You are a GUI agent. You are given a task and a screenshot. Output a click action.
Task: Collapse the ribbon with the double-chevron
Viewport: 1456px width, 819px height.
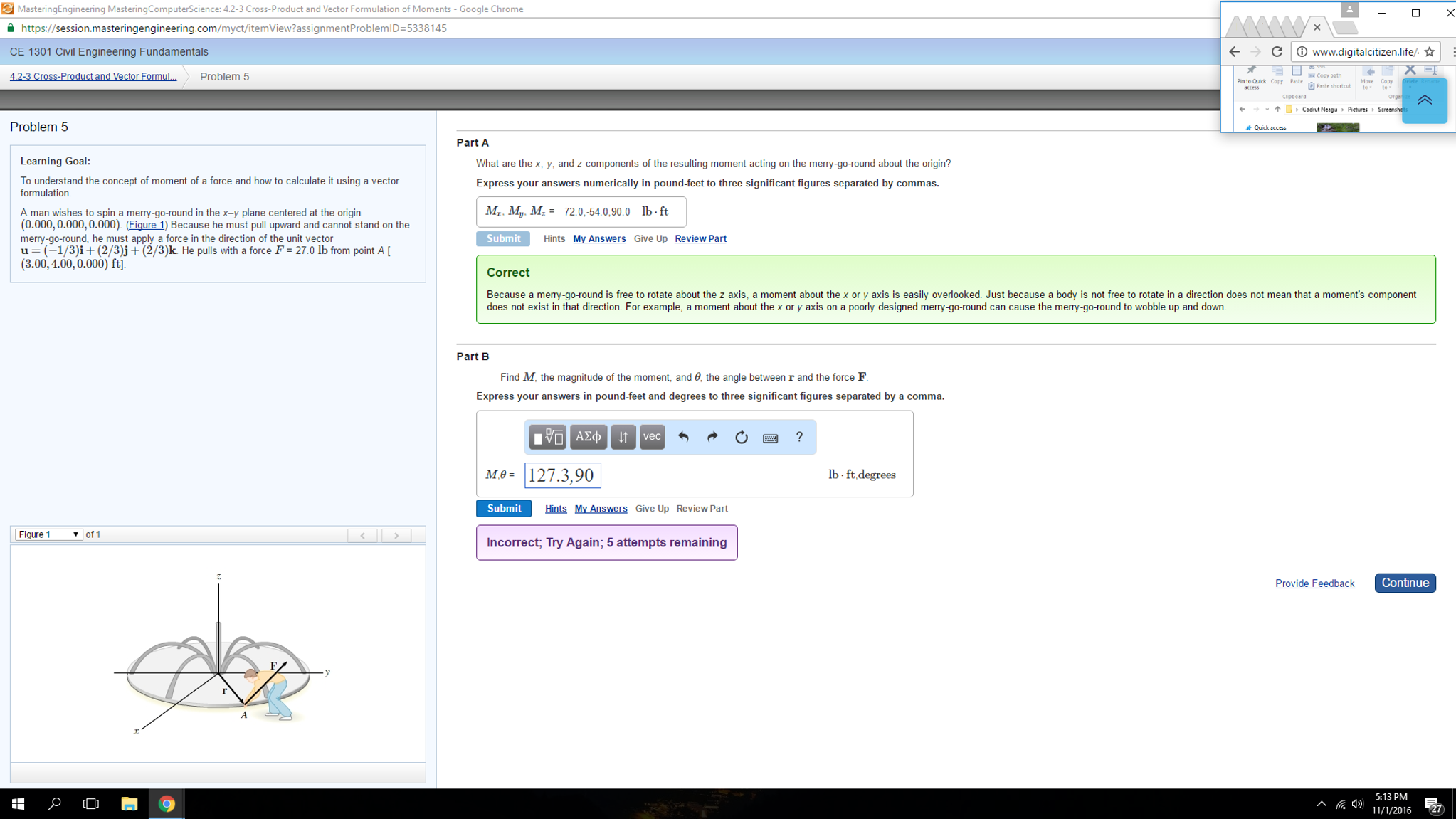1424,100
